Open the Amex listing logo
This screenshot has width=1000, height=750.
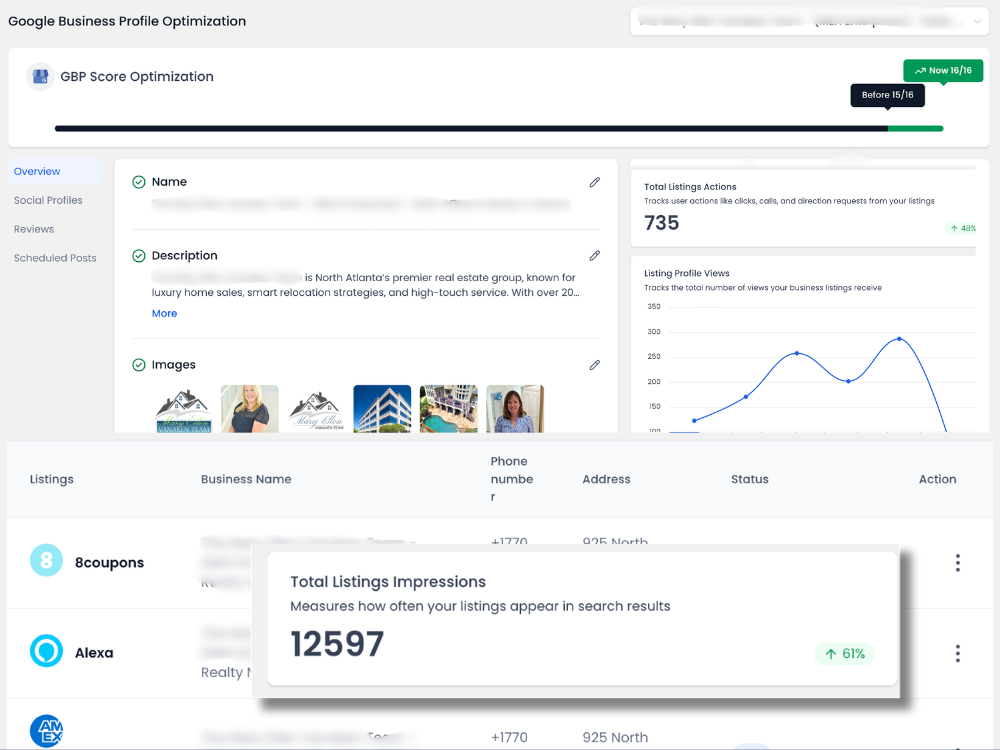tap(46, 730)
